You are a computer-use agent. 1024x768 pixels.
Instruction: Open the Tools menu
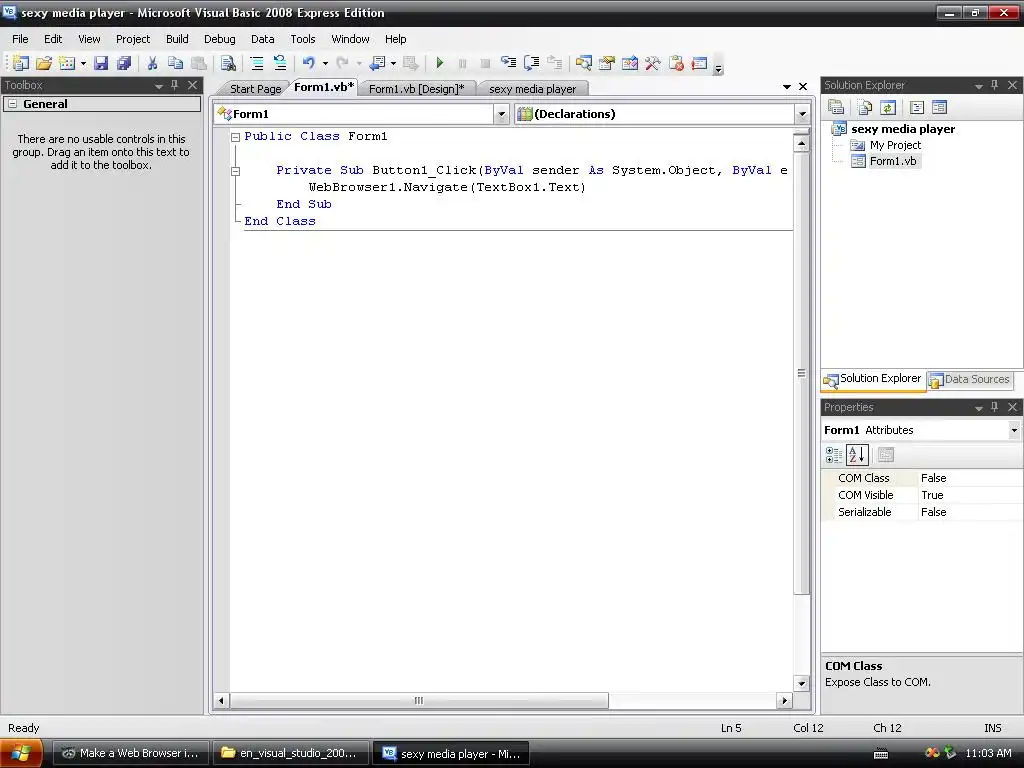tap(302, 39)
